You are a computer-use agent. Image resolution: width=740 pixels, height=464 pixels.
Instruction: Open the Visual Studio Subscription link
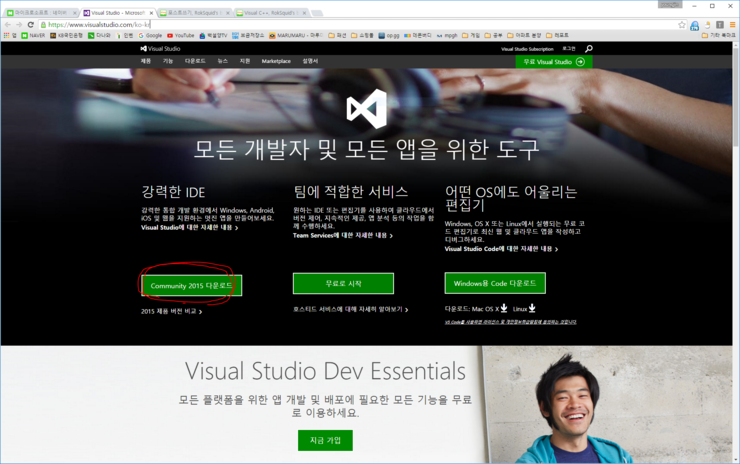coord(527,49)
